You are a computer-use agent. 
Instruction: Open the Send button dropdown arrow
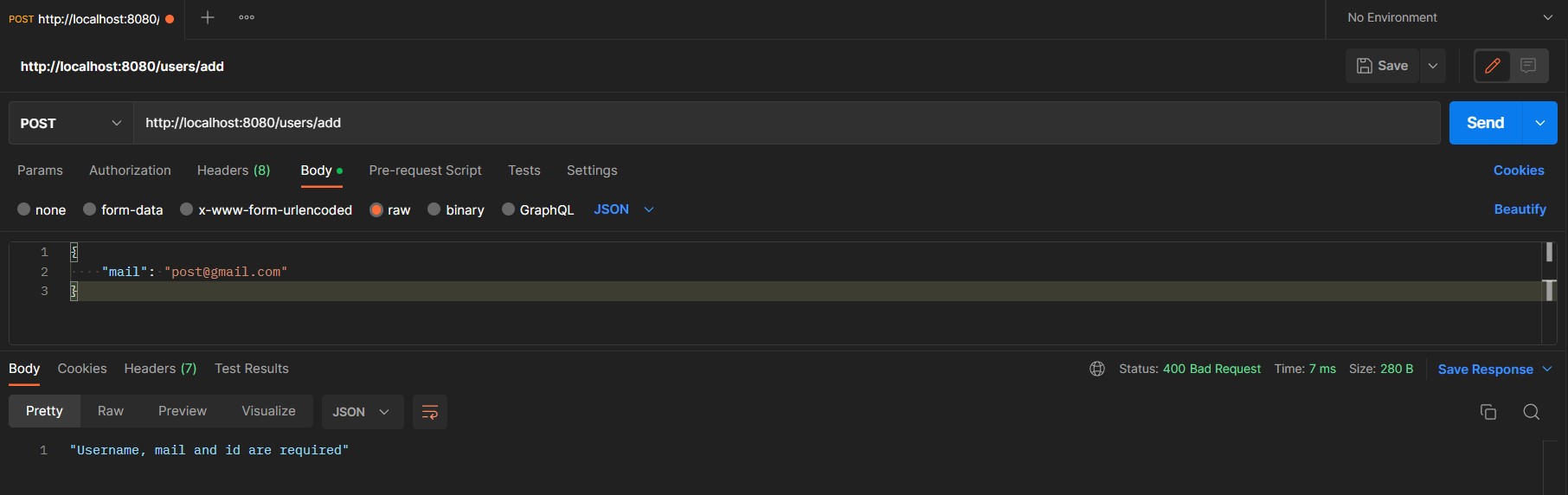(1540, 123)
